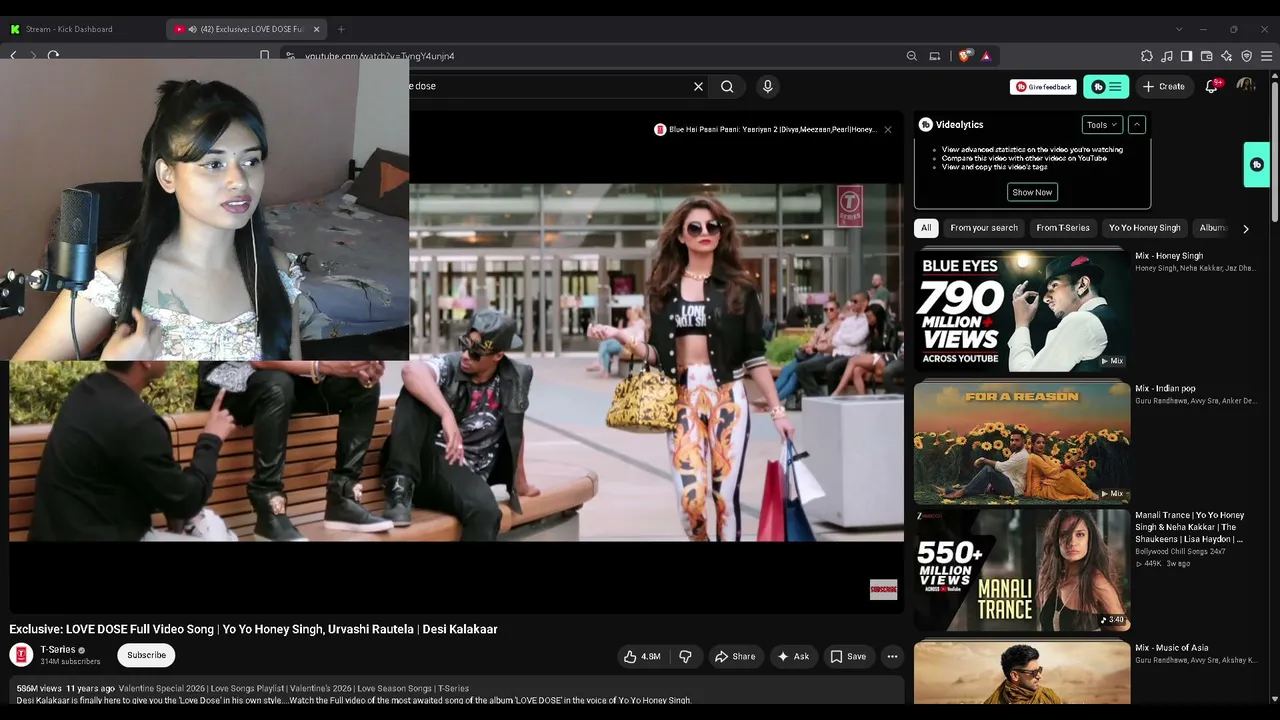Click Show Now in Videolytics
This screenshot has height=720, width=1280.
(x=1032, y=192)
